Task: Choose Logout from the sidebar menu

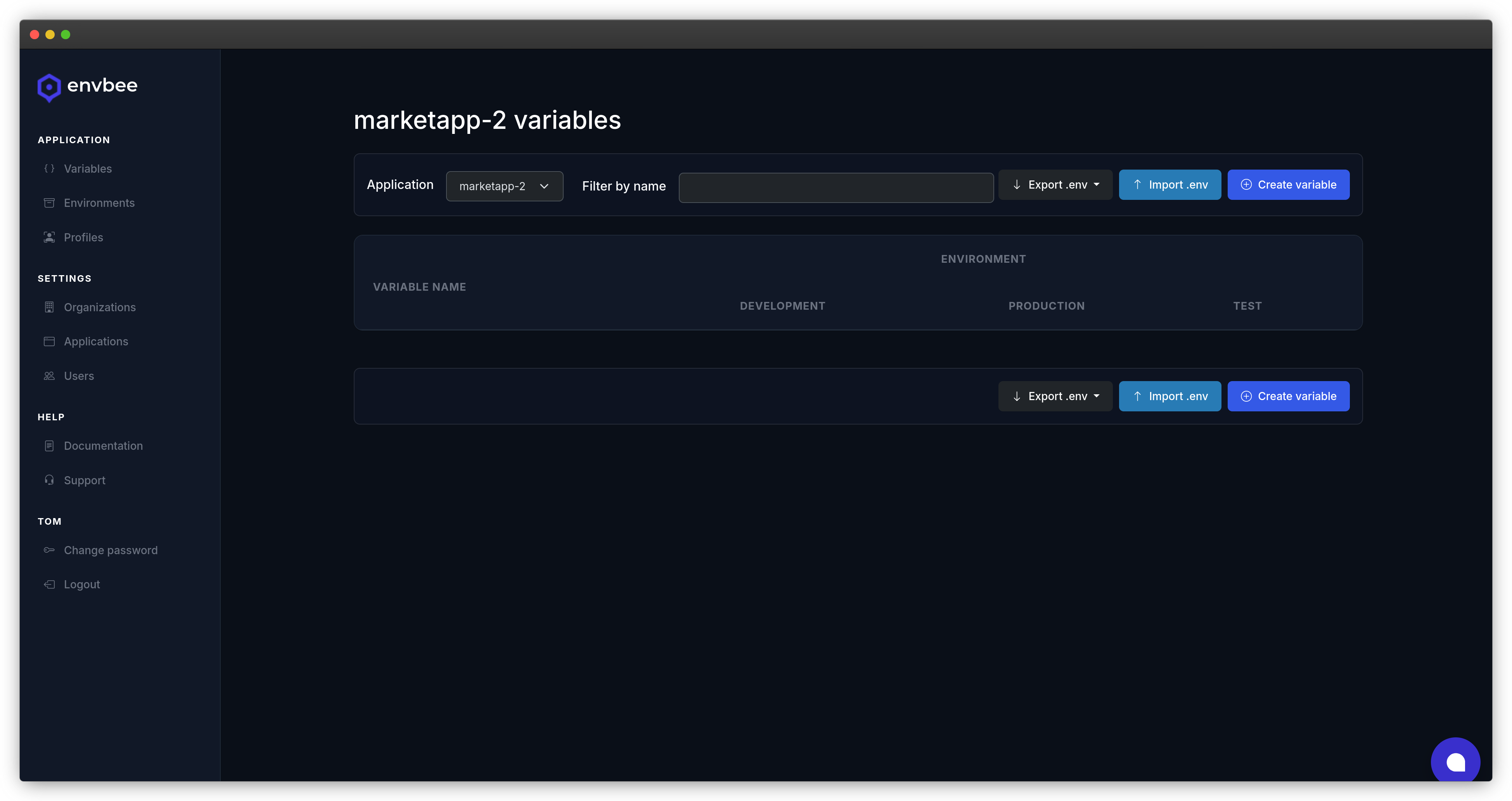Action: [81, 584]
